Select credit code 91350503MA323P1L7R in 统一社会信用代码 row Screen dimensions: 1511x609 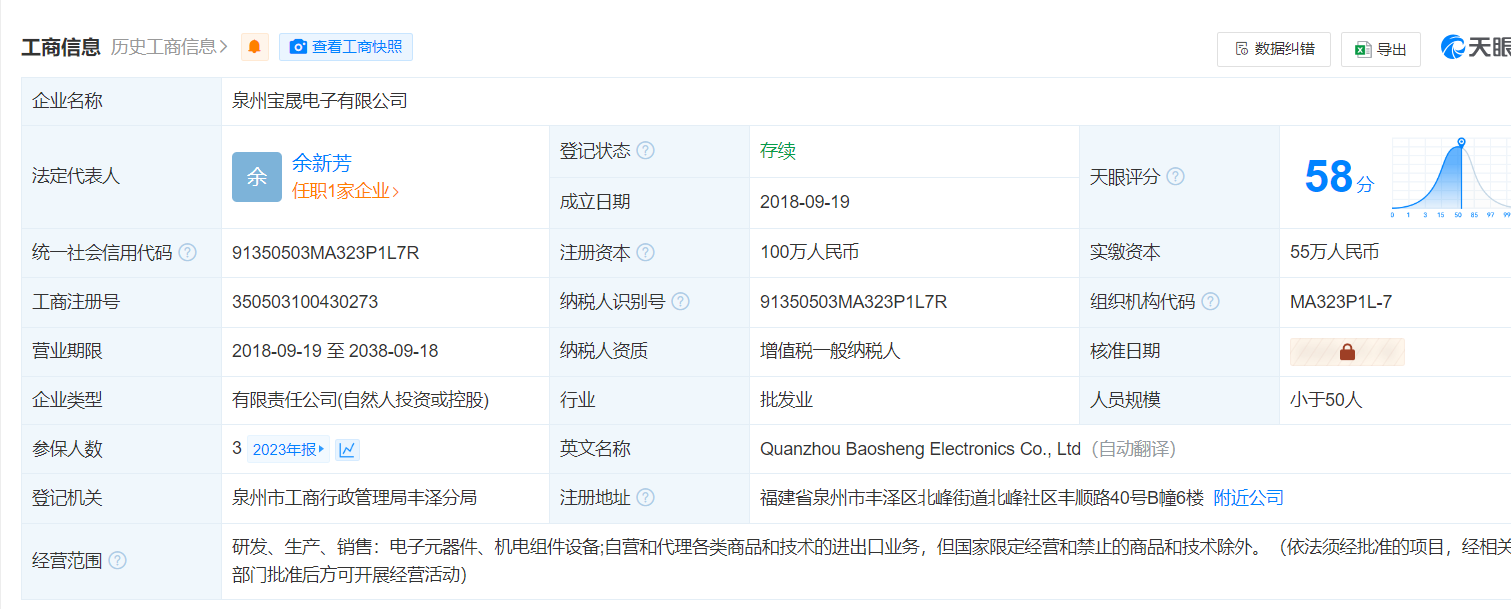click(325, 253)
